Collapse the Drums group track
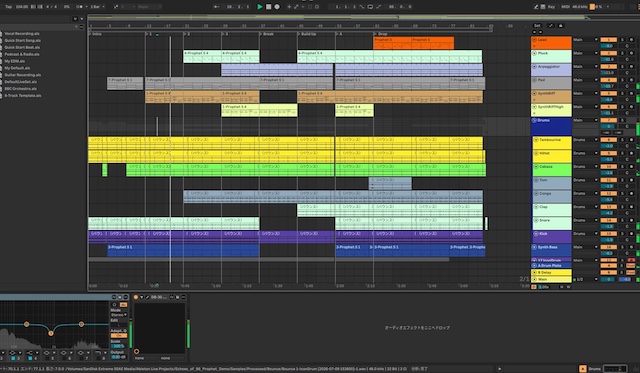 (x=534, y=120)
